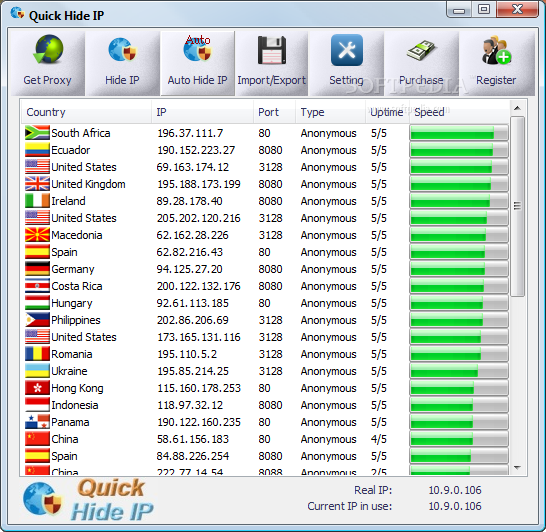This screenshot has height=532, width=546.
Task: Click the Current IP in use value
Action: pyautogui.click(x=455, y=506)
